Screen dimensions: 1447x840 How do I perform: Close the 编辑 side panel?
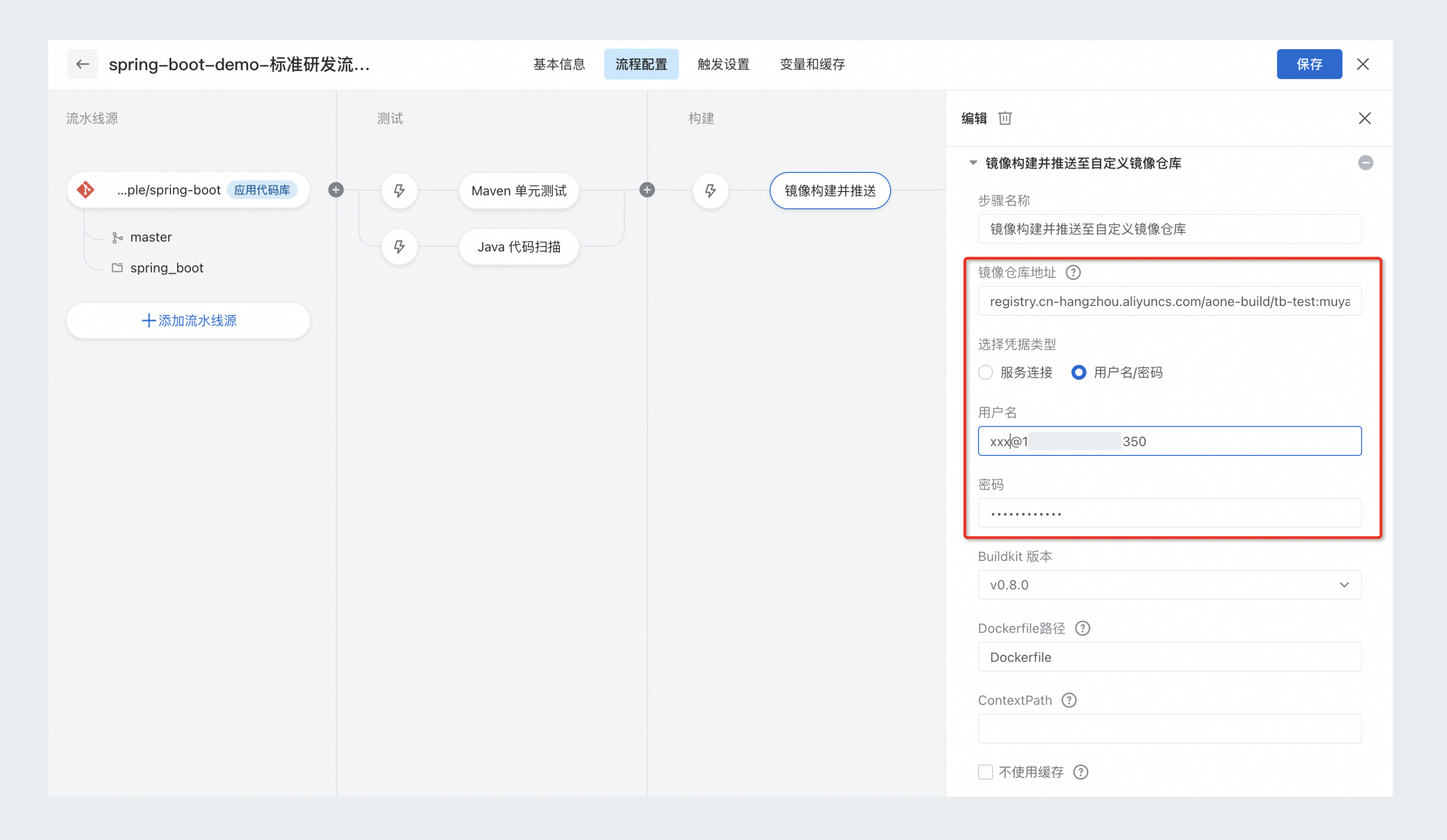tap(1364, 118)
